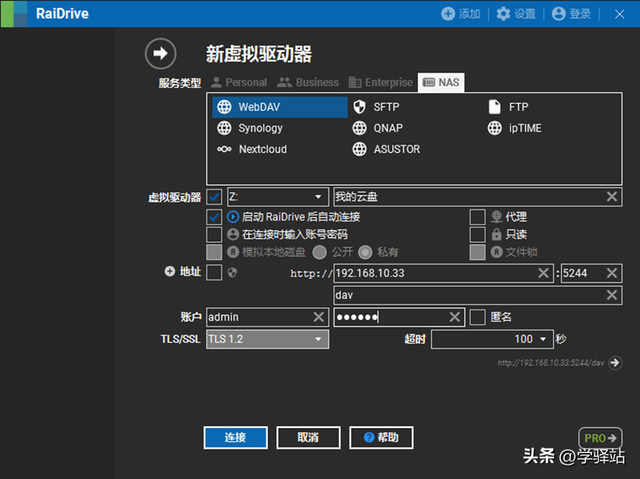The height and width of the screenshot is (479, 640).
Task: Click the user icon beside 在连接时输入账号密码
Action: tap(233, 234)
